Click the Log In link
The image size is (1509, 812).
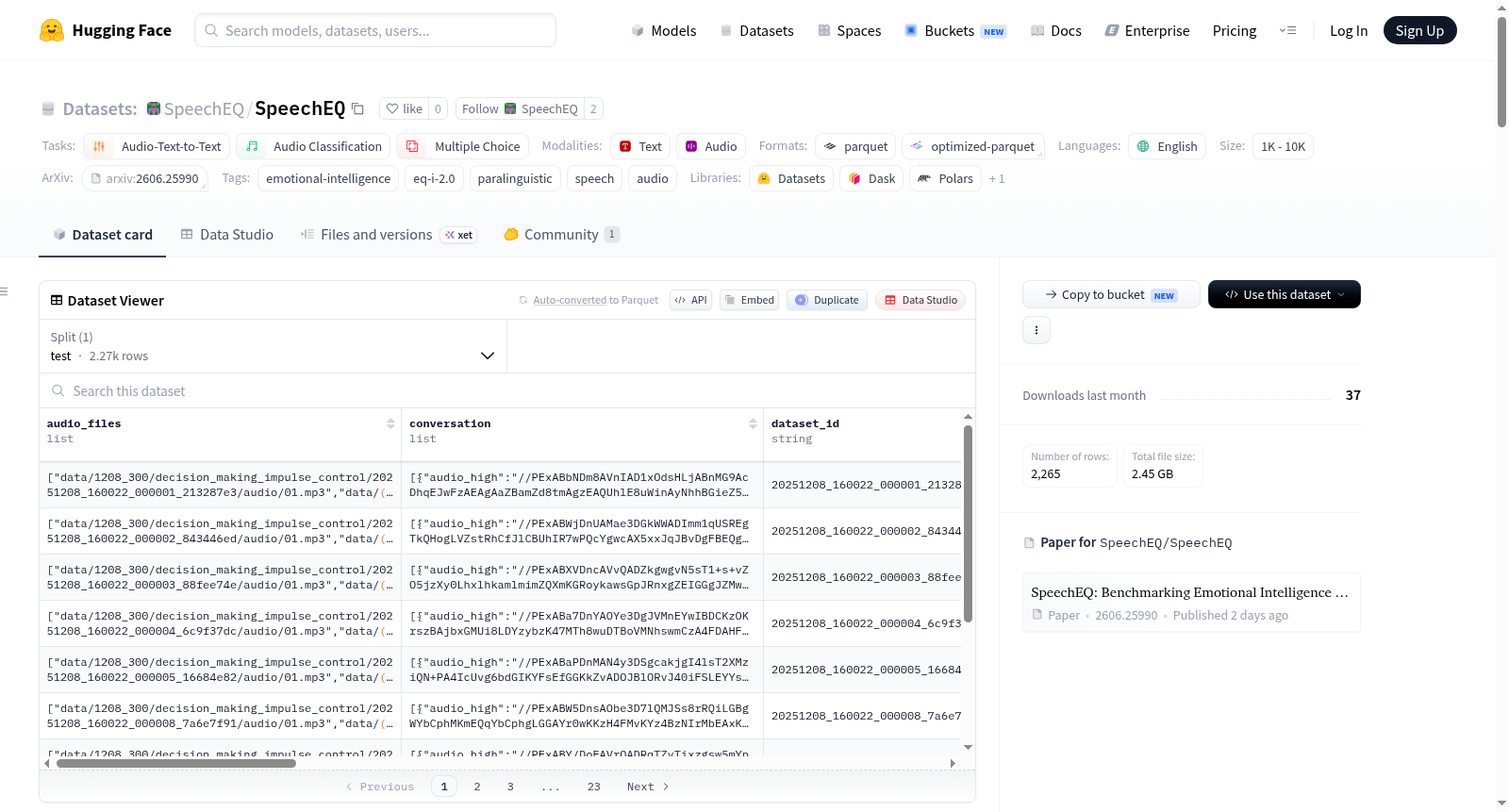pyautogui.click(x=1349, y=30)
